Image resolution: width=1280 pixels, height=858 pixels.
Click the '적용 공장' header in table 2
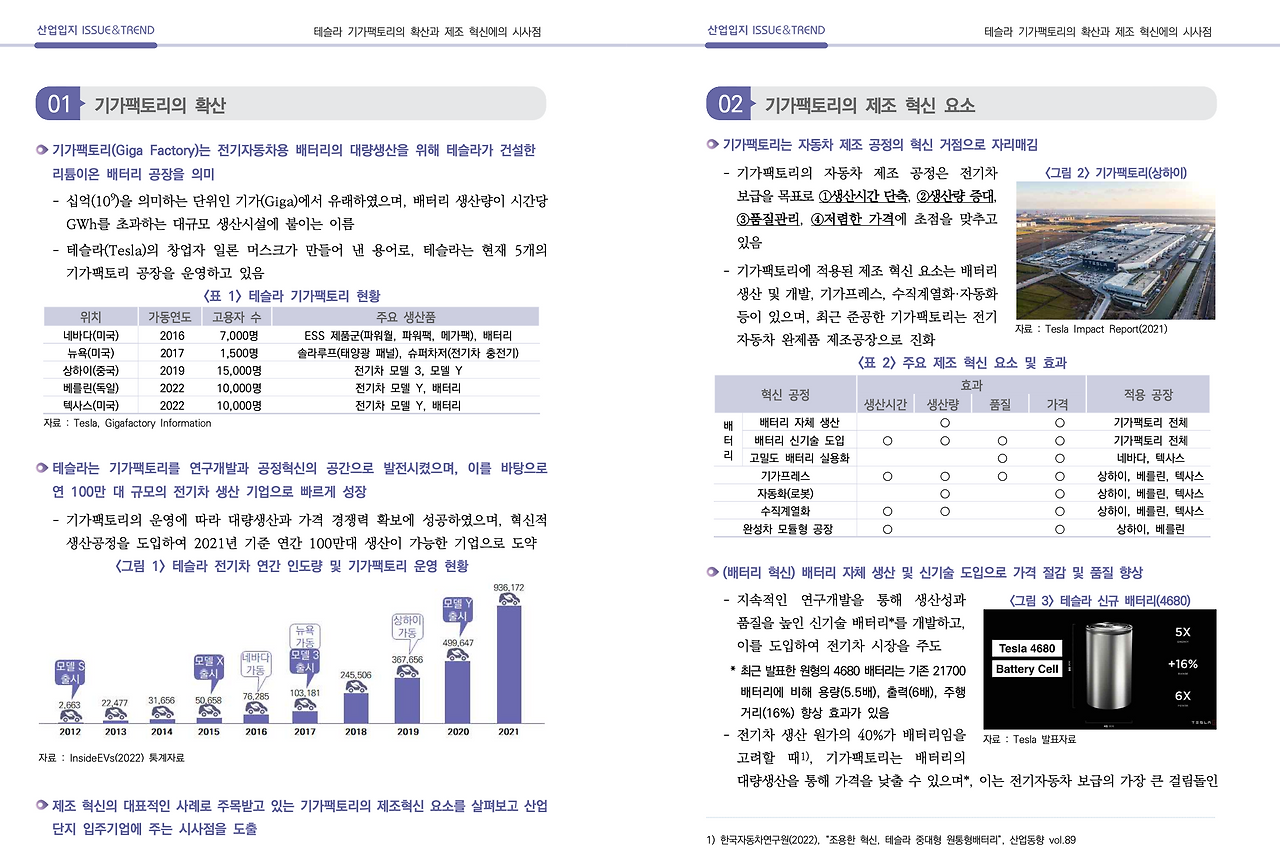pos(1148,395)
